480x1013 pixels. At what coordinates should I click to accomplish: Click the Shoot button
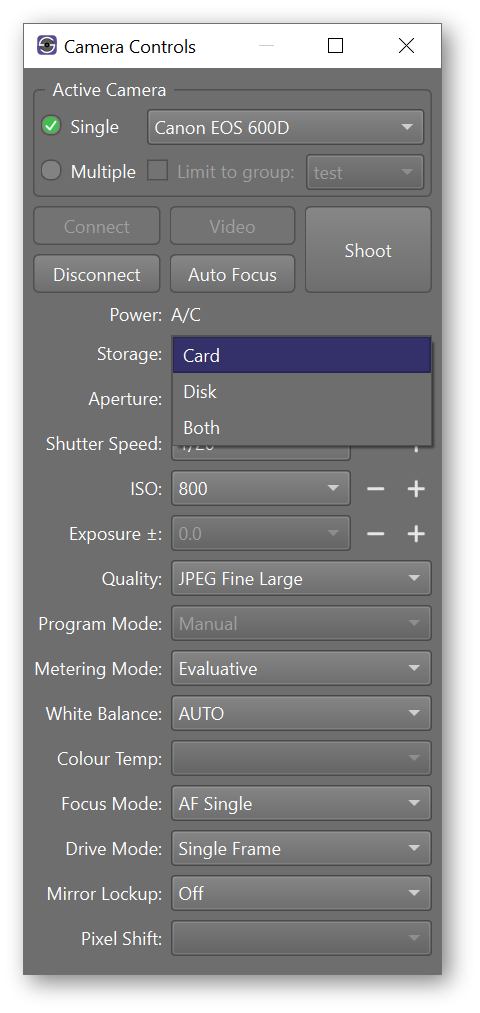[x=368, y=250]
